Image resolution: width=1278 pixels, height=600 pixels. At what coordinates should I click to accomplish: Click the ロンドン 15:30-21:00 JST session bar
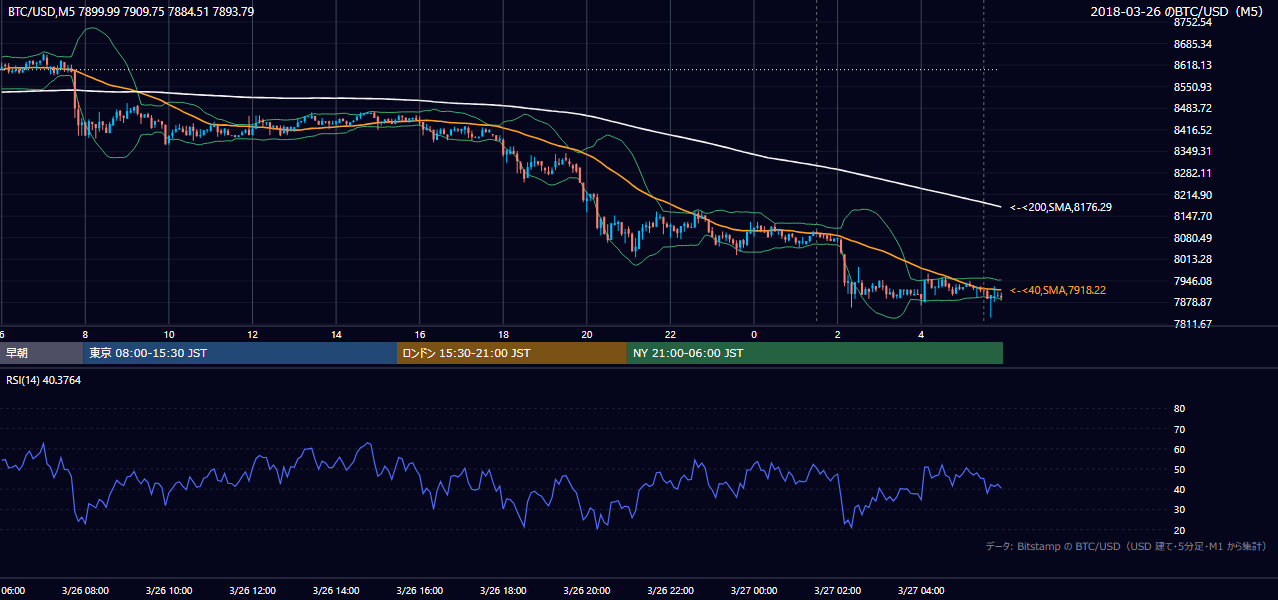512,353
